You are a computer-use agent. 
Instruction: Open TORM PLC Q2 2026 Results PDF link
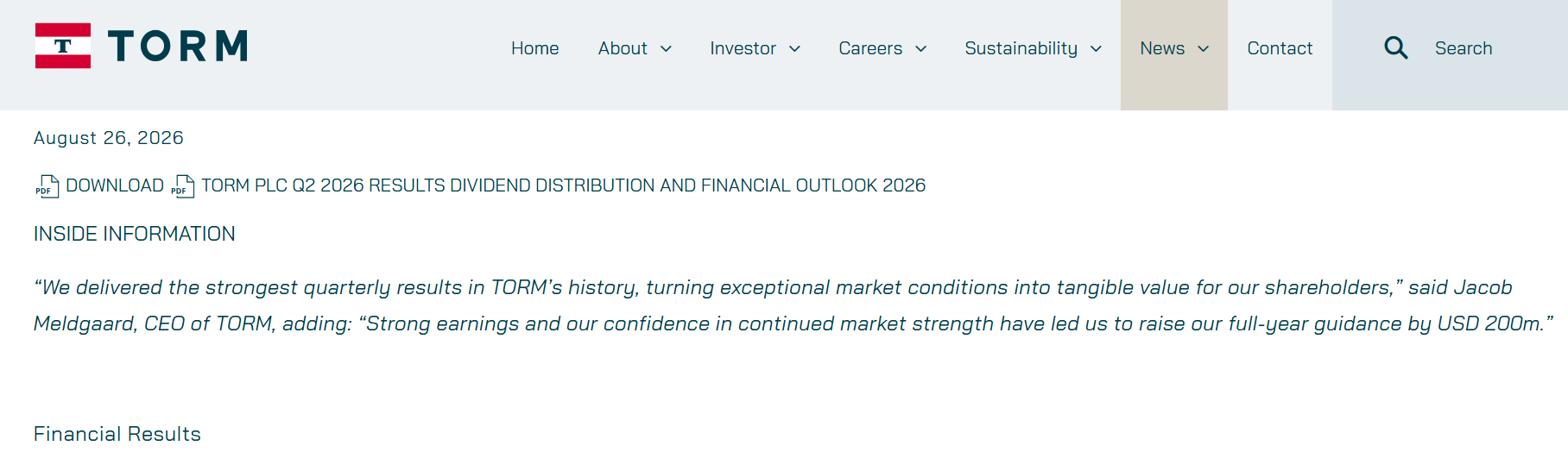(x=563, y=185)
